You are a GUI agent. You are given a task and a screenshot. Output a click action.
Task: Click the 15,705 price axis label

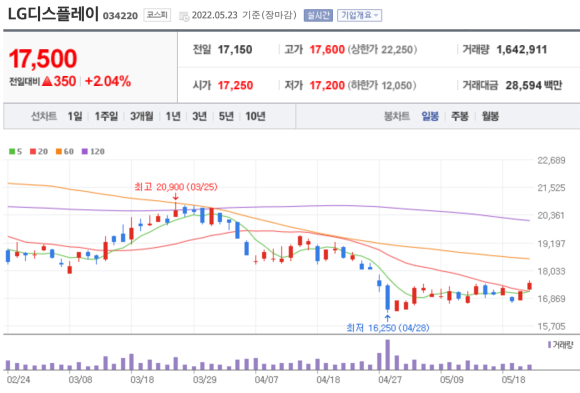(x=551, y=326)
